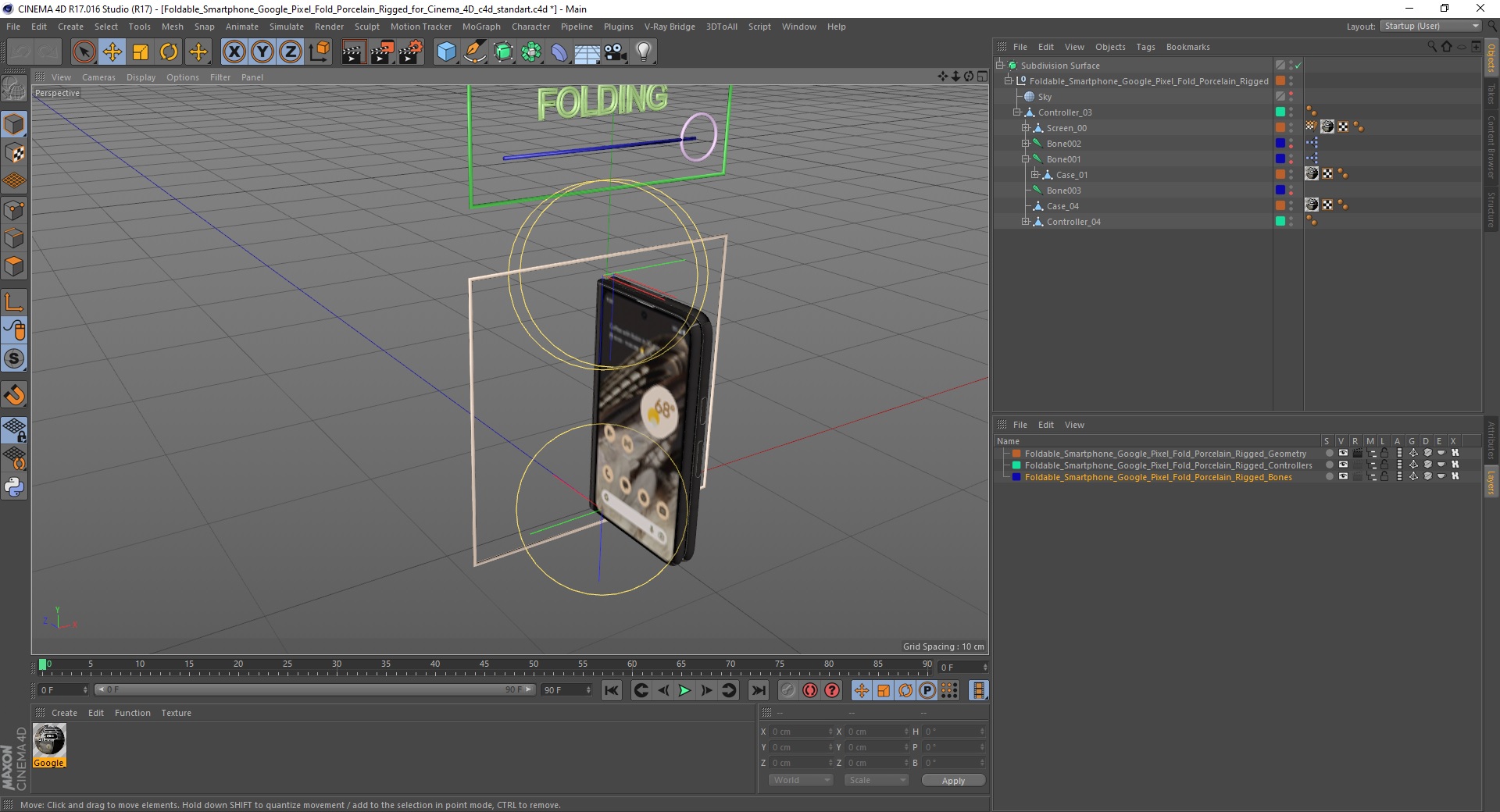Switch to Texture mode
Image resolution: width=1500 pixels, height=812 pixels.
(x=14, y=153)
